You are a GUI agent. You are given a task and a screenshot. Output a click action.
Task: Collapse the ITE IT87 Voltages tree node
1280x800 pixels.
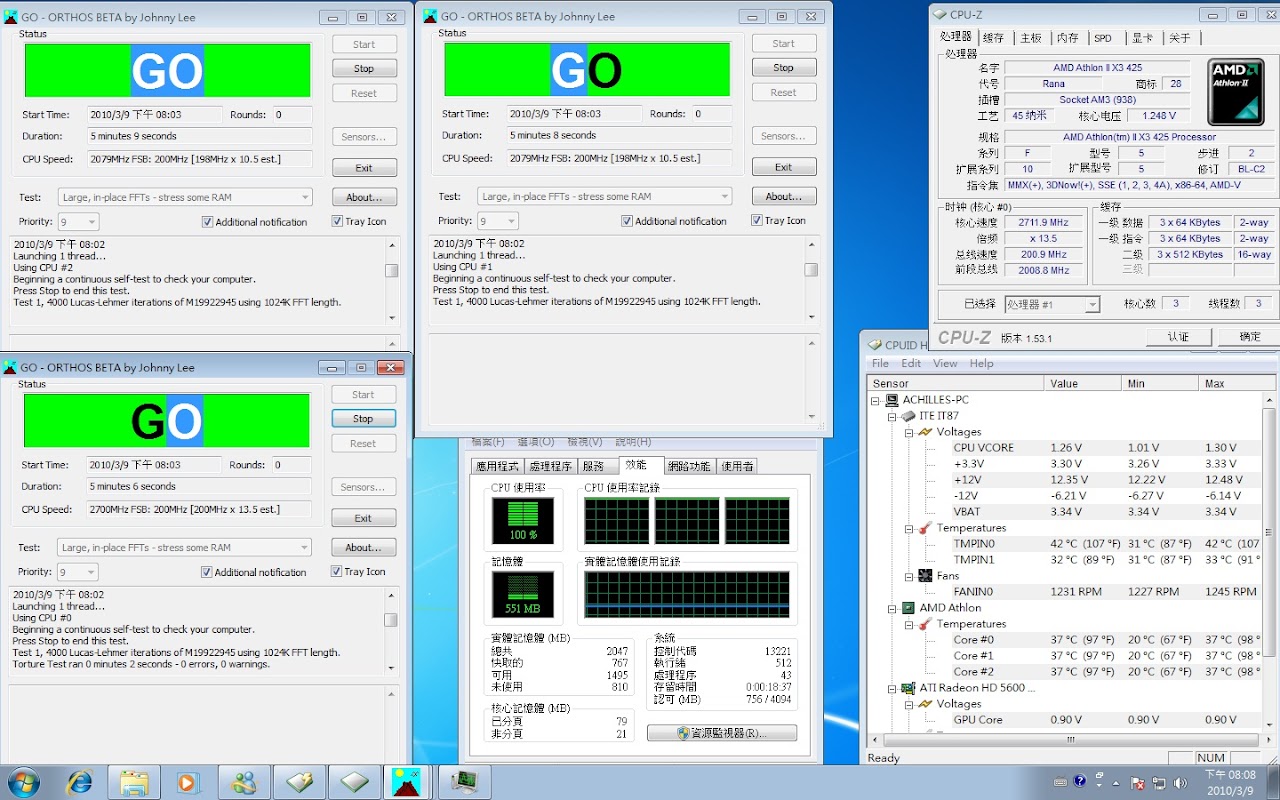[908, 432]
